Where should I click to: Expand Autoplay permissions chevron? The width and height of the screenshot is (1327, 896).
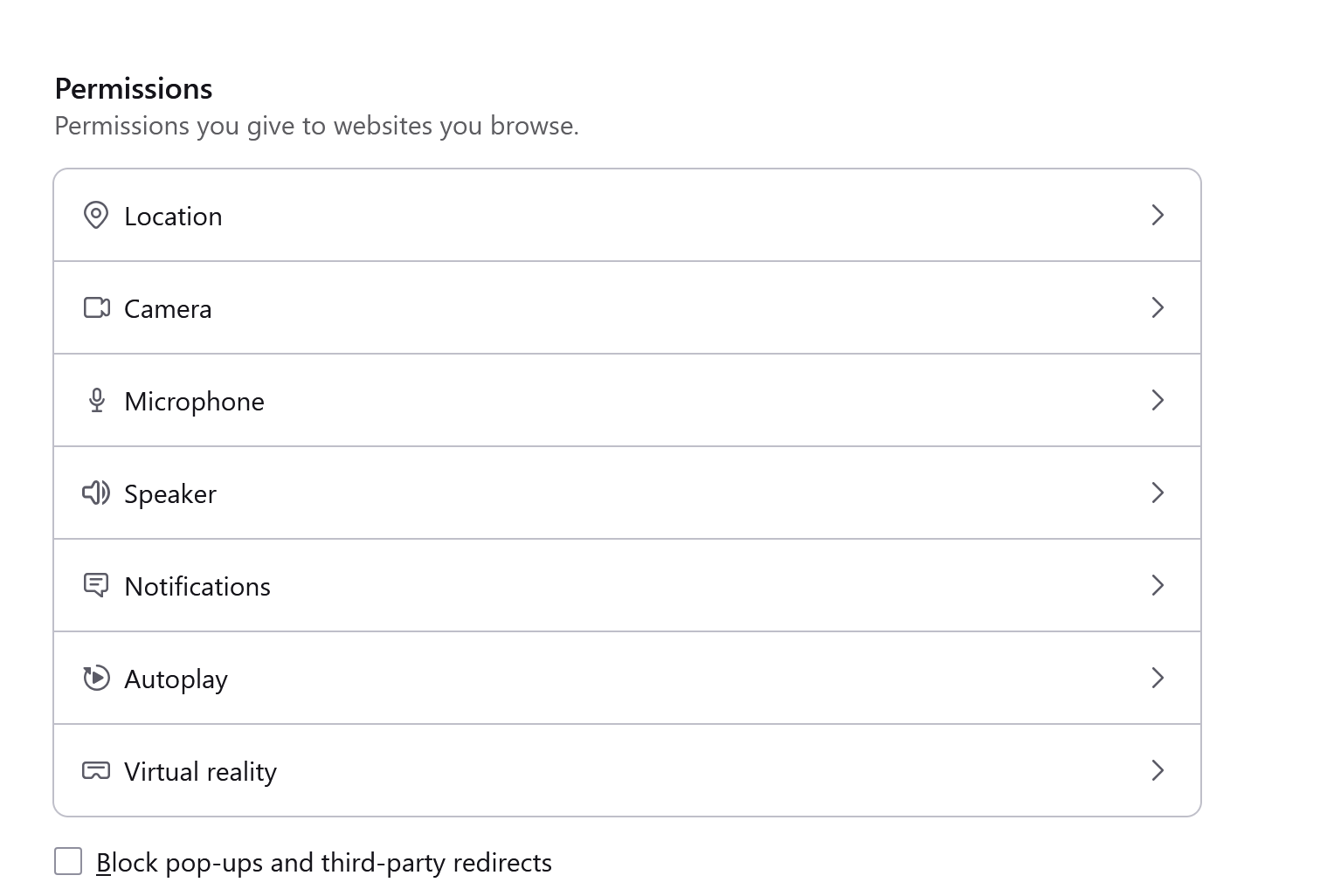click(1158, 678)
